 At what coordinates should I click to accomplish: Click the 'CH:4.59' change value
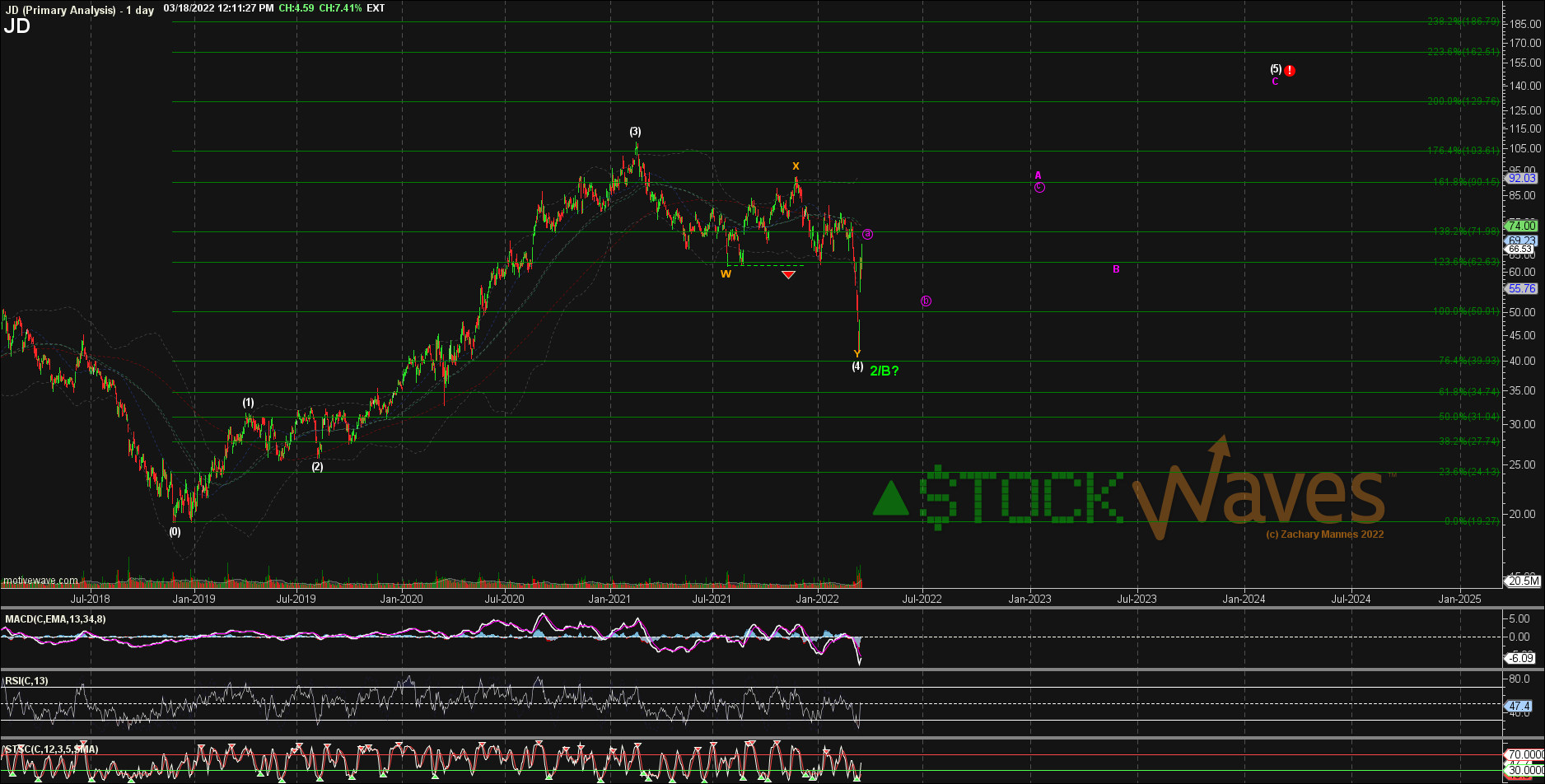[x=295, y=8]
